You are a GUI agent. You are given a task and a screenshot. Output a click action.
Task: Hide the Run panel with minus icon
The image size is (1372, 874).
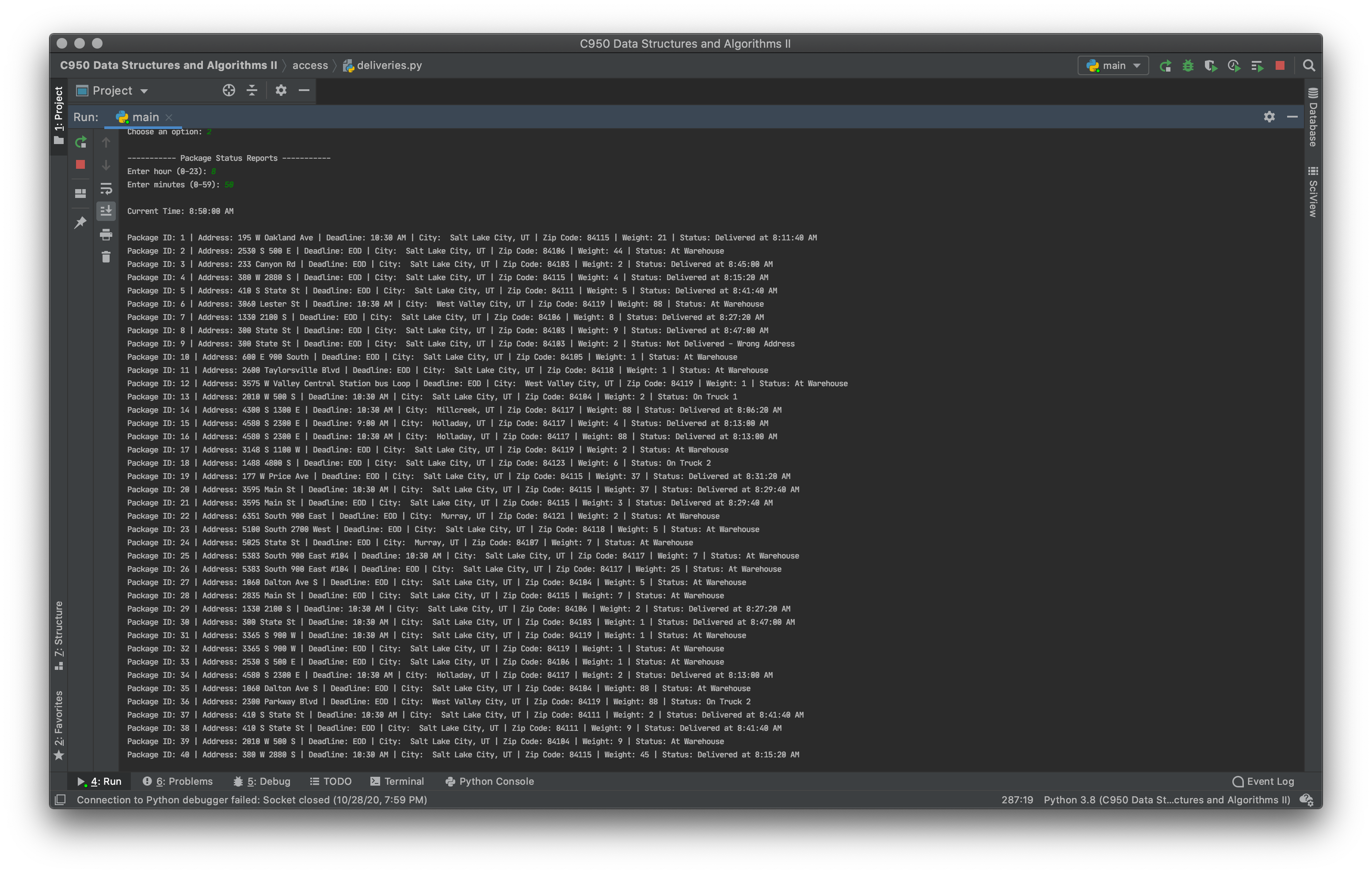click(1292, 116)
